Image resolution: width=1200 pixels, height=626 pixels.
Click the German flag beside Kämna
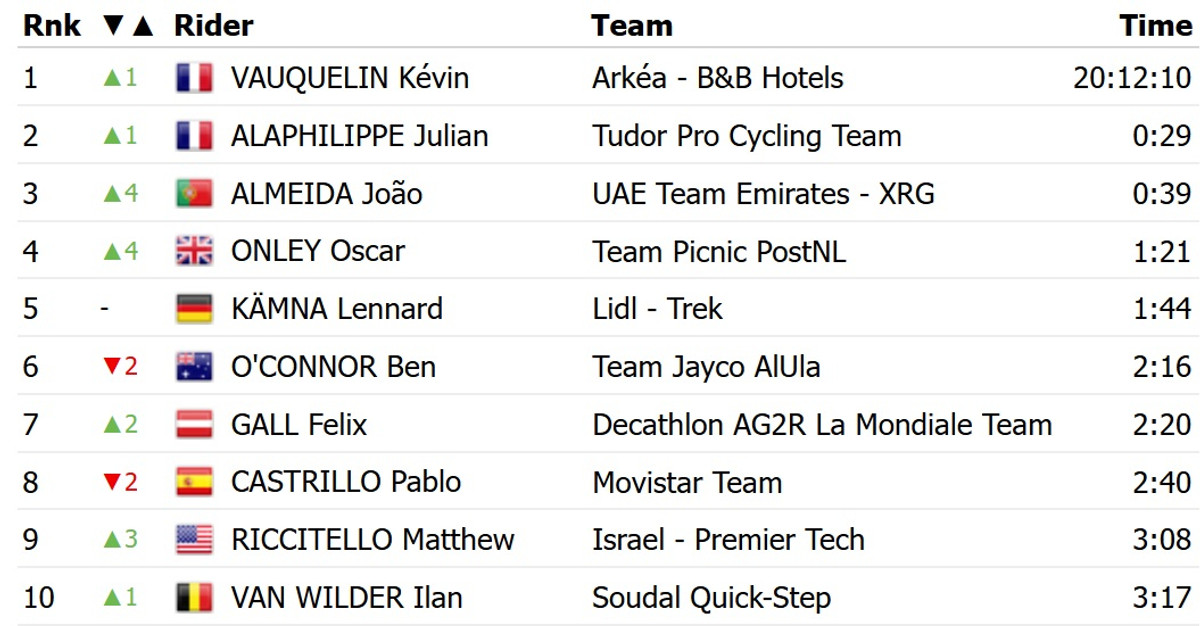194,309
